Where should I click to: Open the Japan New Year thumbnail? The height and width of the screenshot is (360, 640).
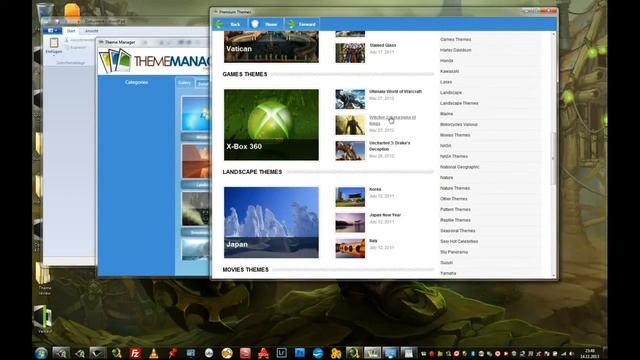(350, 223)
